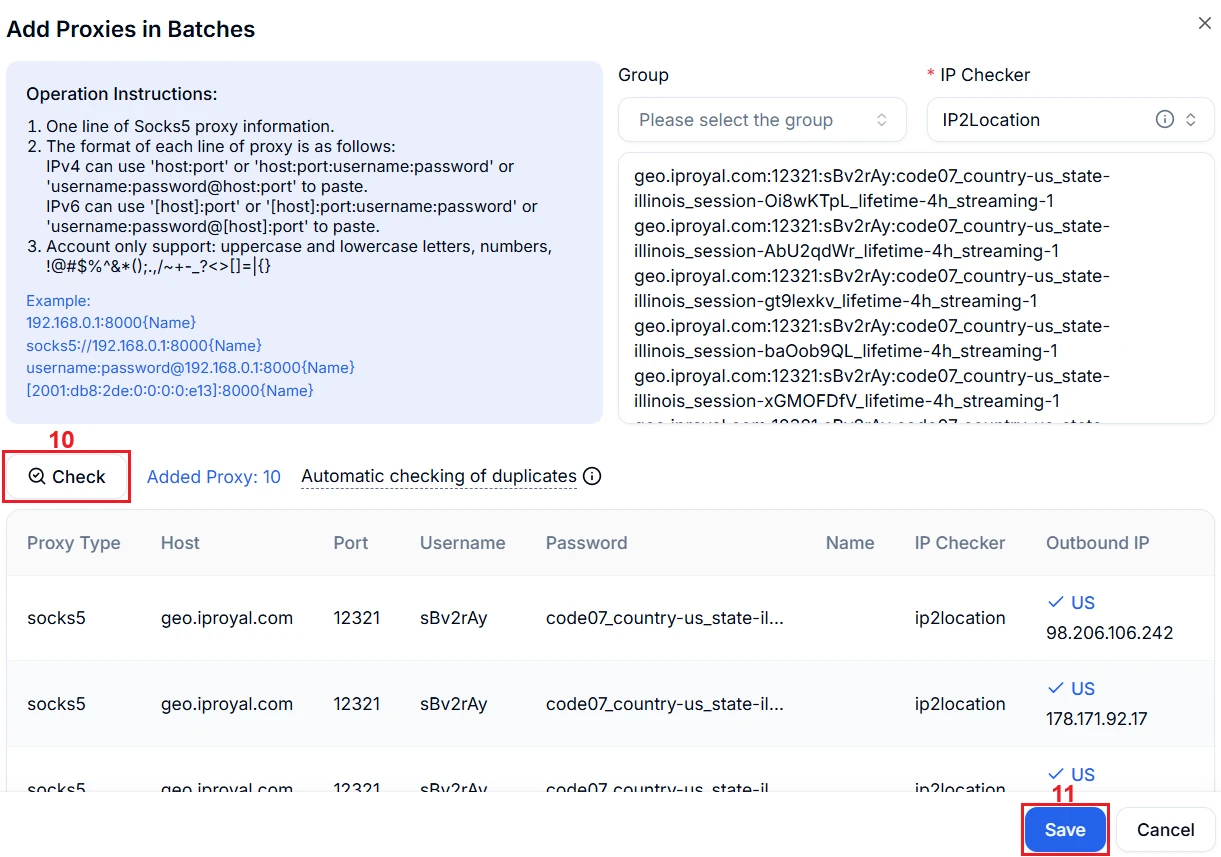
Task: Click the Outbound IP column header
Action: coord(1097,543)
